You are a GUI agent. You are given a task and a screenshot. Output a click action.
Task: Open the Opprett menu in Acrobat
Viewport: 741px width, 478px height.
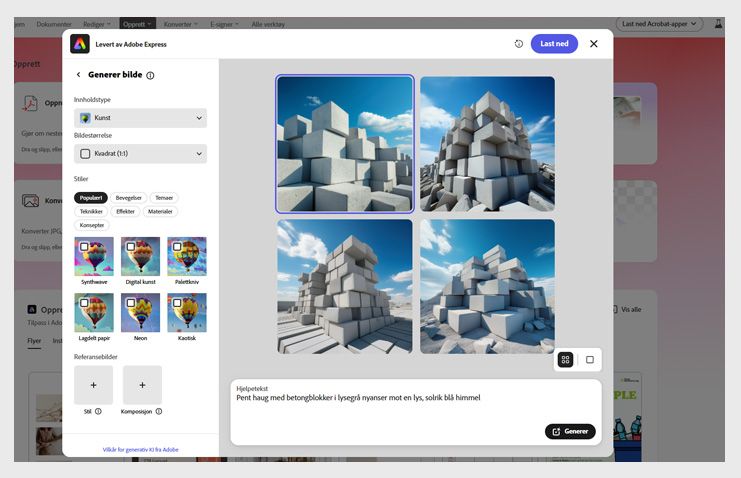137,24
